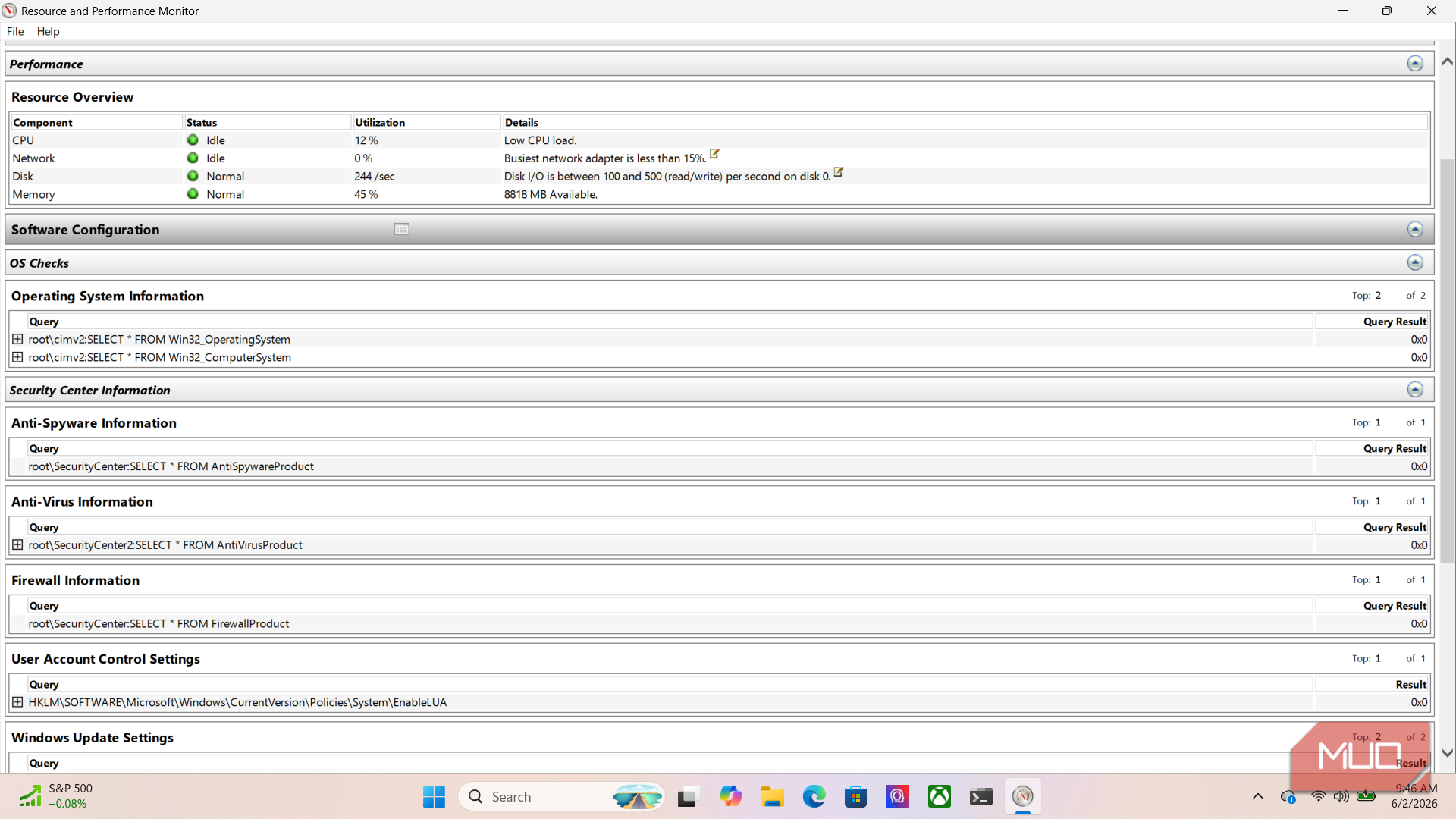Click the scrollbar down arrow
The height and width of the screenshot is (819, 1456).
click(x=1448, y=753)
